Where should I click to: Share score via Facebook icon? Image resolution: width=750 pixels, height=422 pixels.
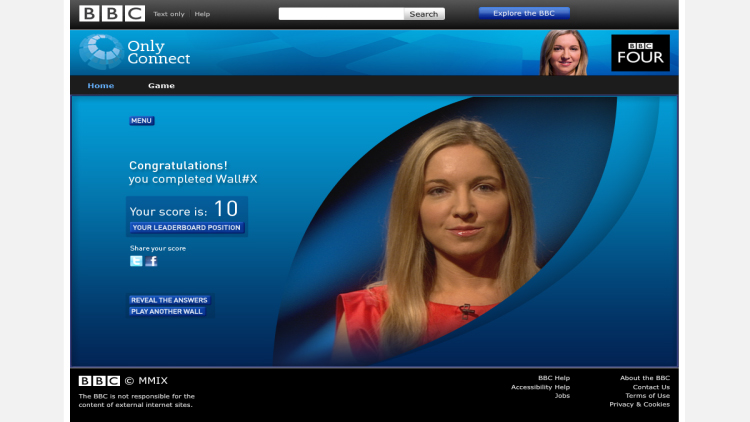(152, 261)
